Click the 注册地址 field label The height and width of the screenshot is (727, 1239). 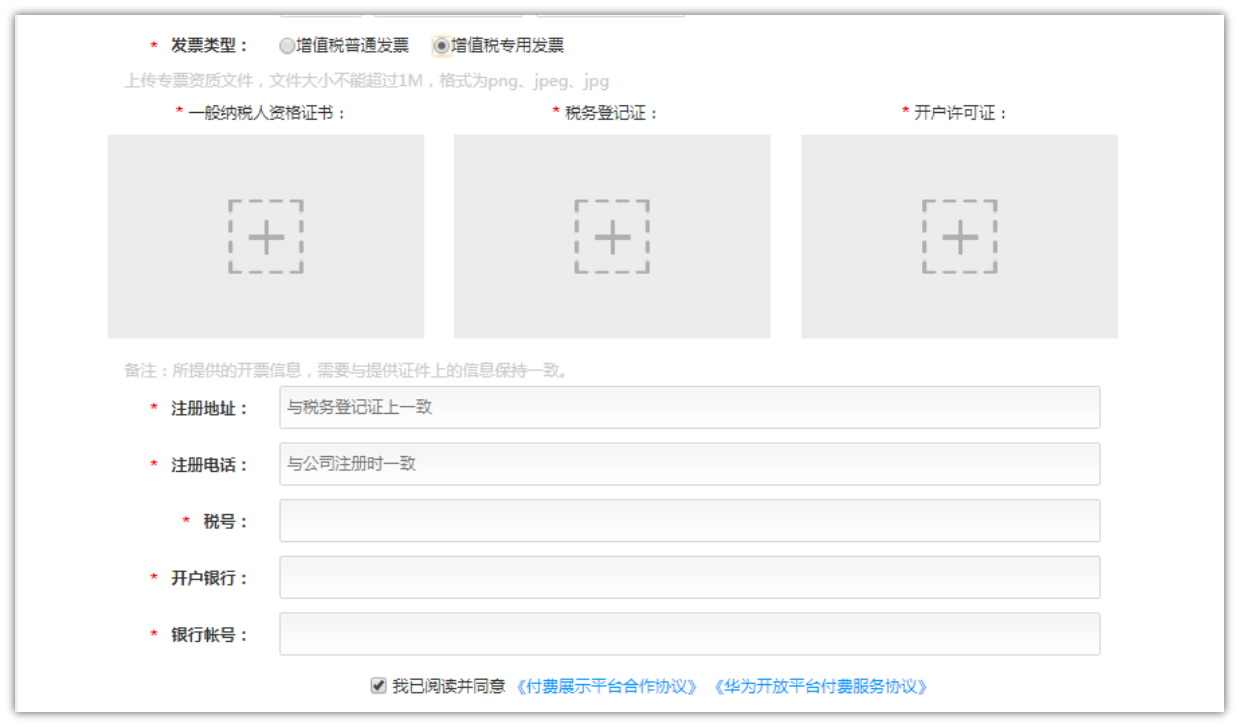[x=208, y=408]
